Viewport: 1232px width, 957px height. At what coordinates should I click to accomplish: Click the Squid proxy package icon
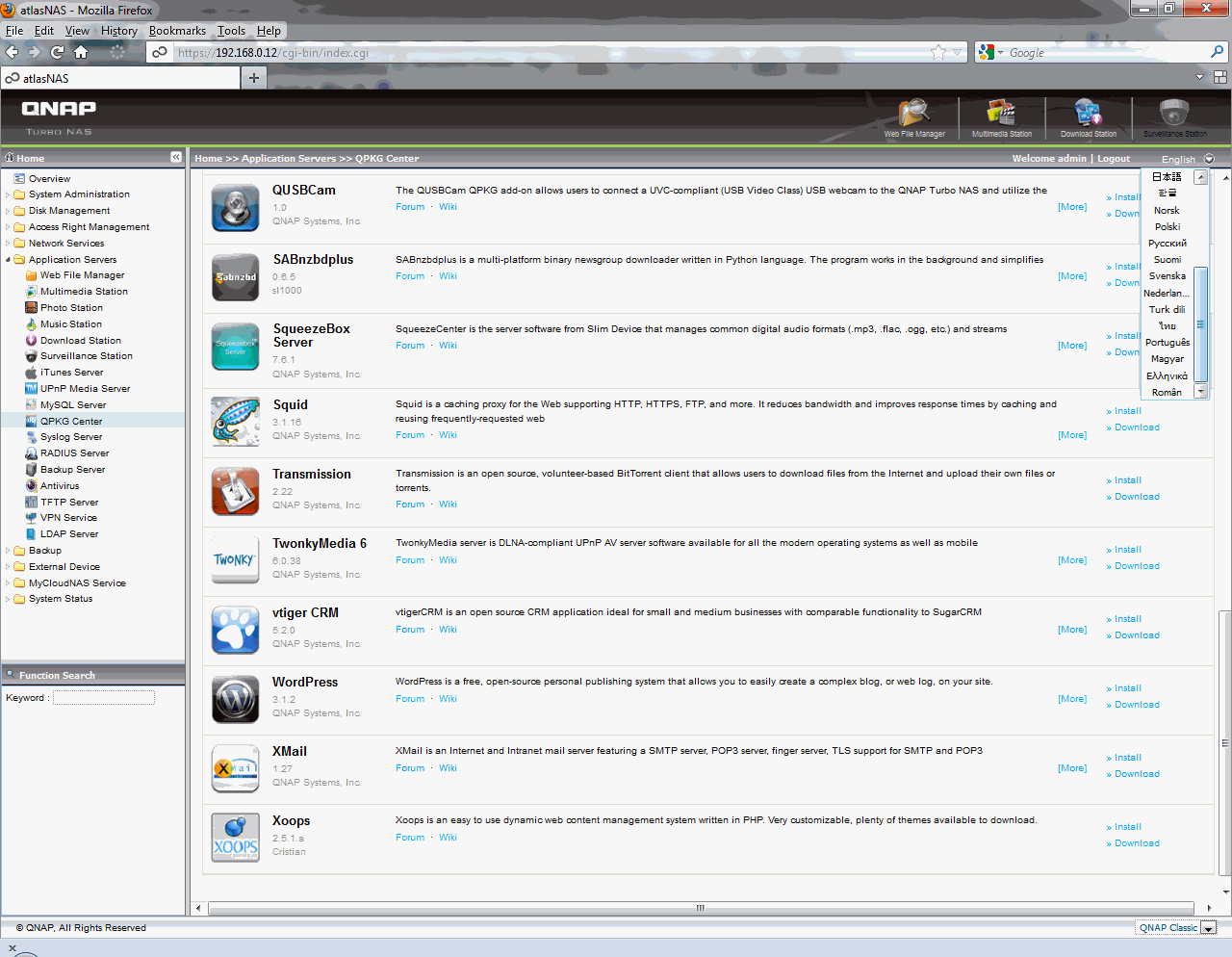pyautogui.click(x=235, y=422)
